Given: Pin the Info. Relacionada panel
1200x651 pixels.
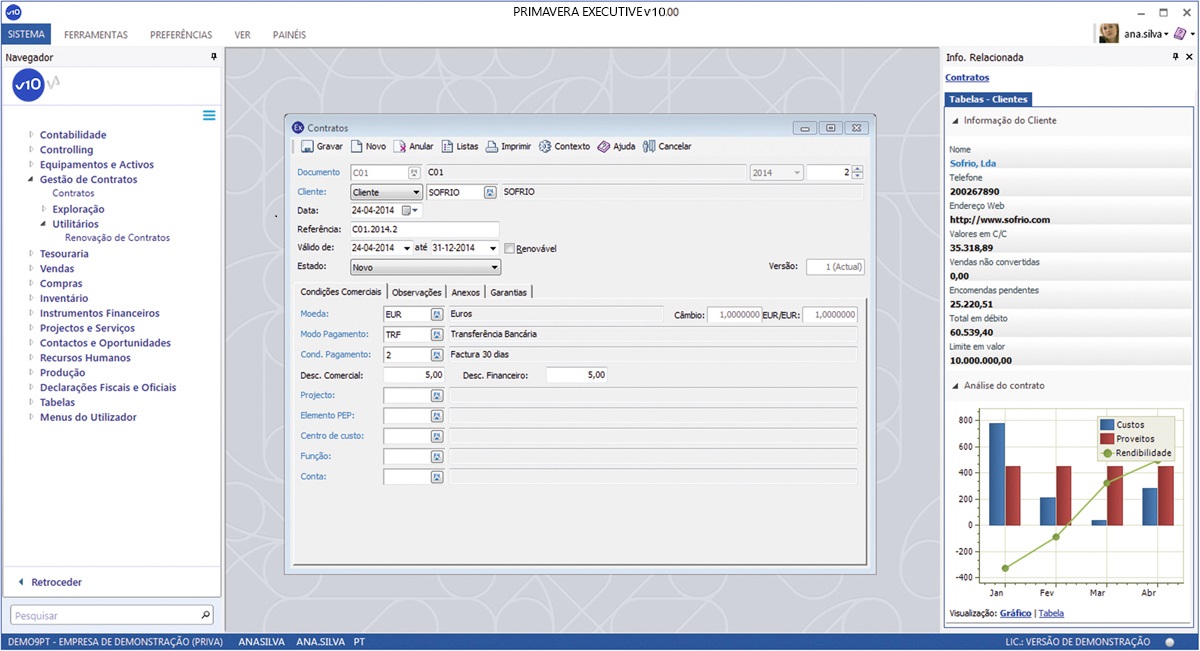Looking at the screenshot, I should click(x=1175, y=57).
